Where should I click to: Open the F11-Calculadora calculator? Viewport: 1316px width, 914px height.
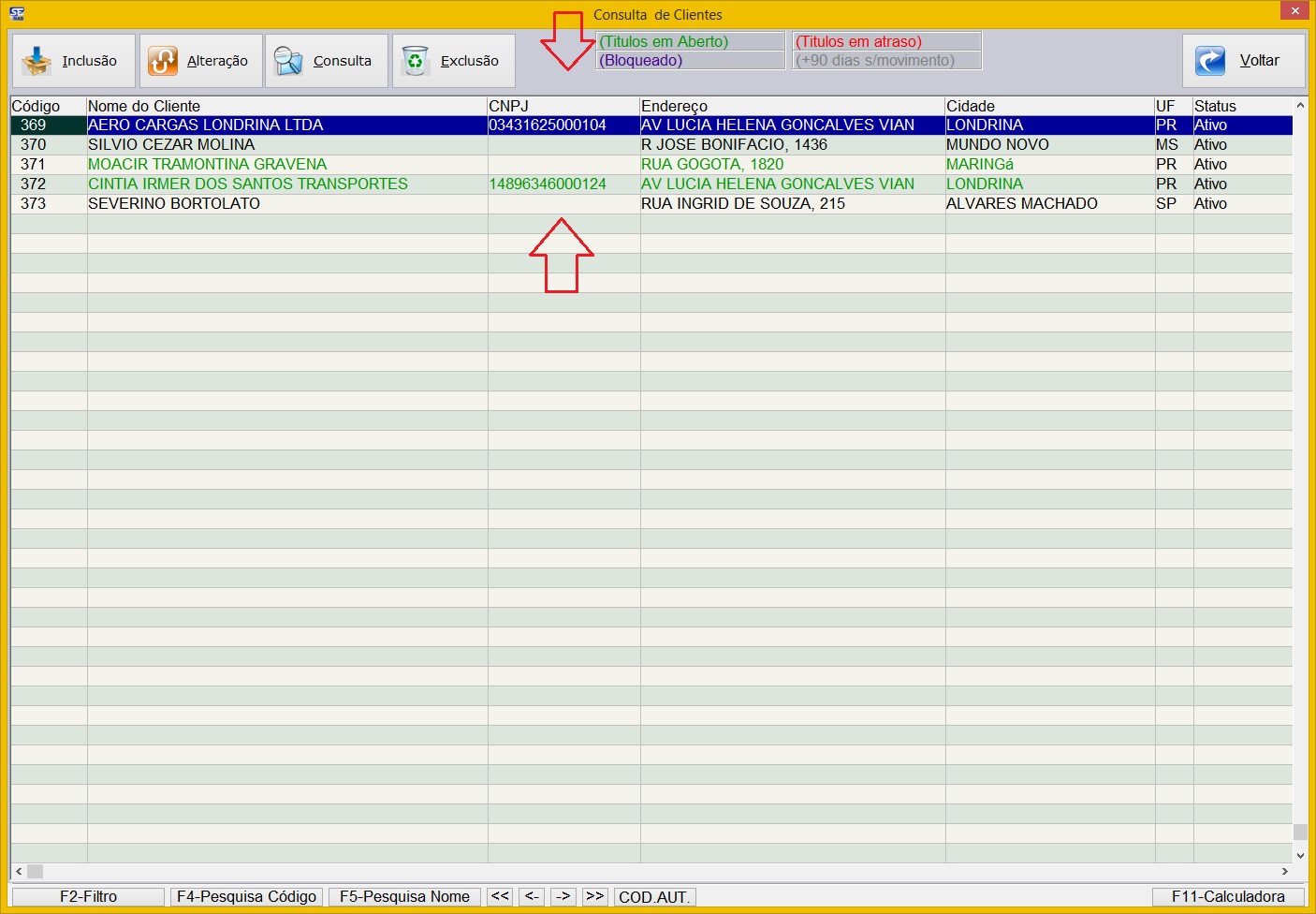point(1227,896)
